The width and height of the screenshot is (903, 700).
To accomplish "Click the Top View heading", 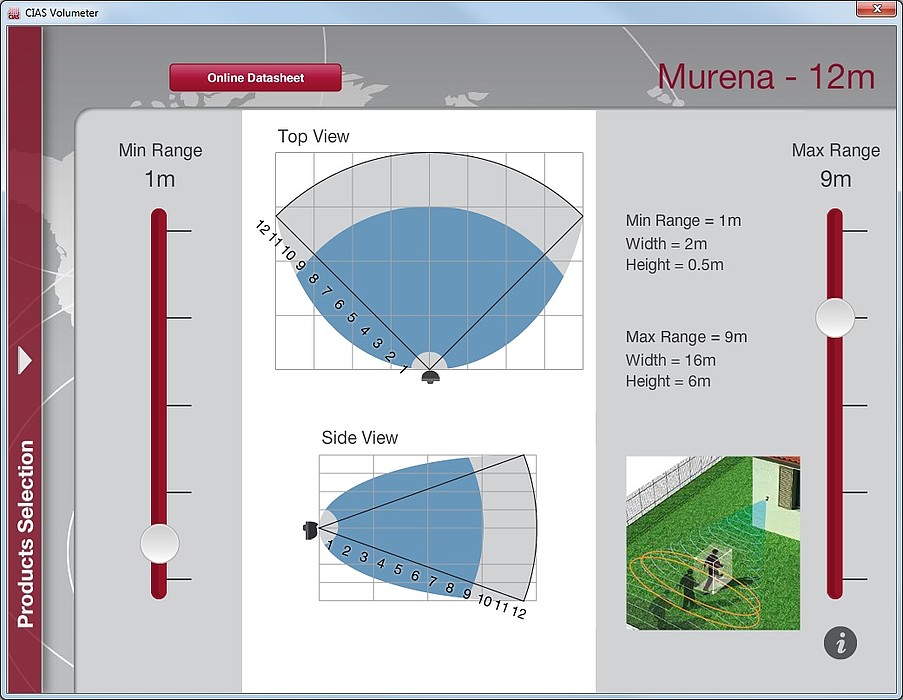I will click(x=313, y=136).
